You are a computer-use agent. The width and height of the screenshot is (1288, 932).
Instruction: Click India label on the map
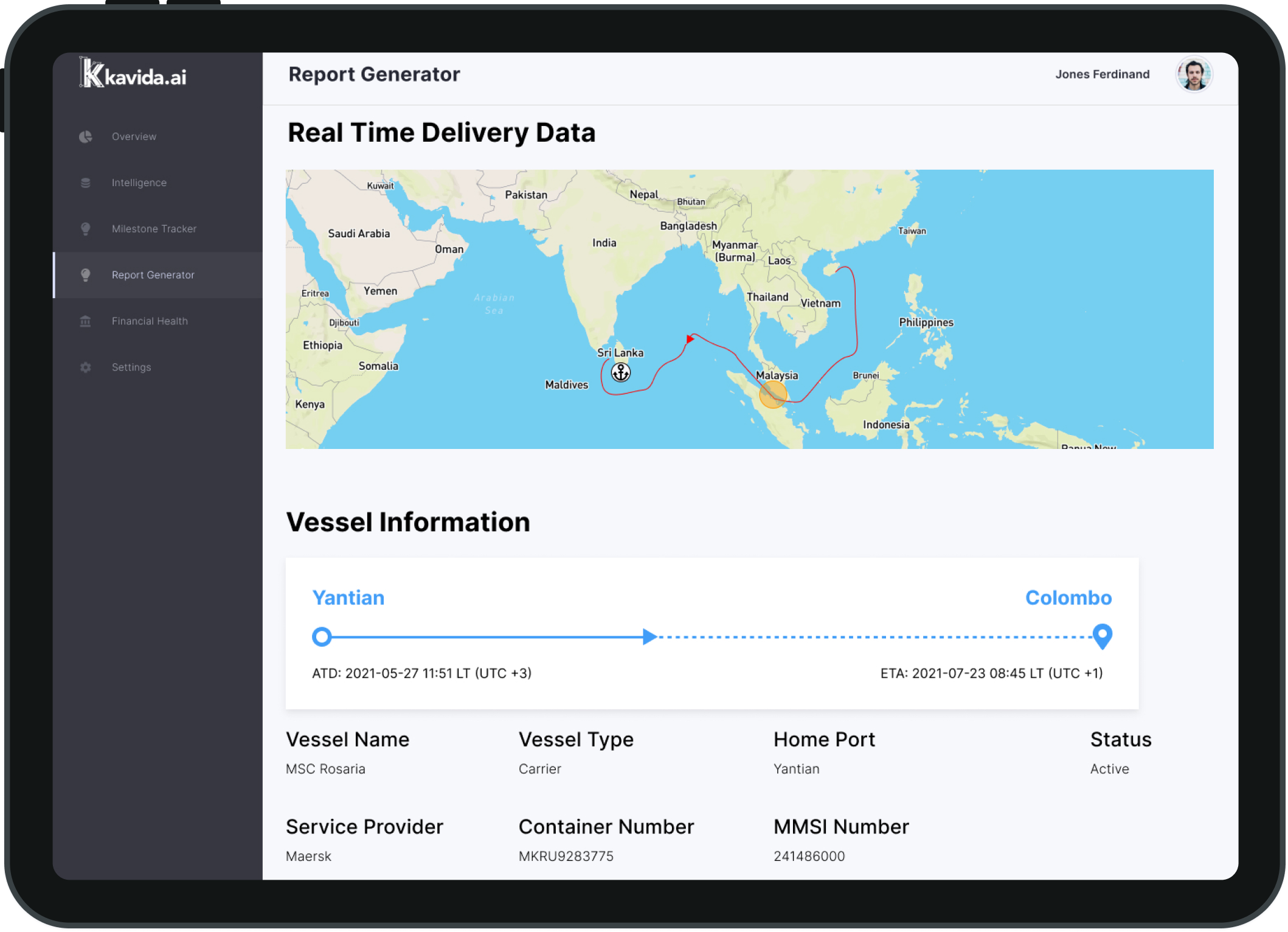[x=604, y=243]
